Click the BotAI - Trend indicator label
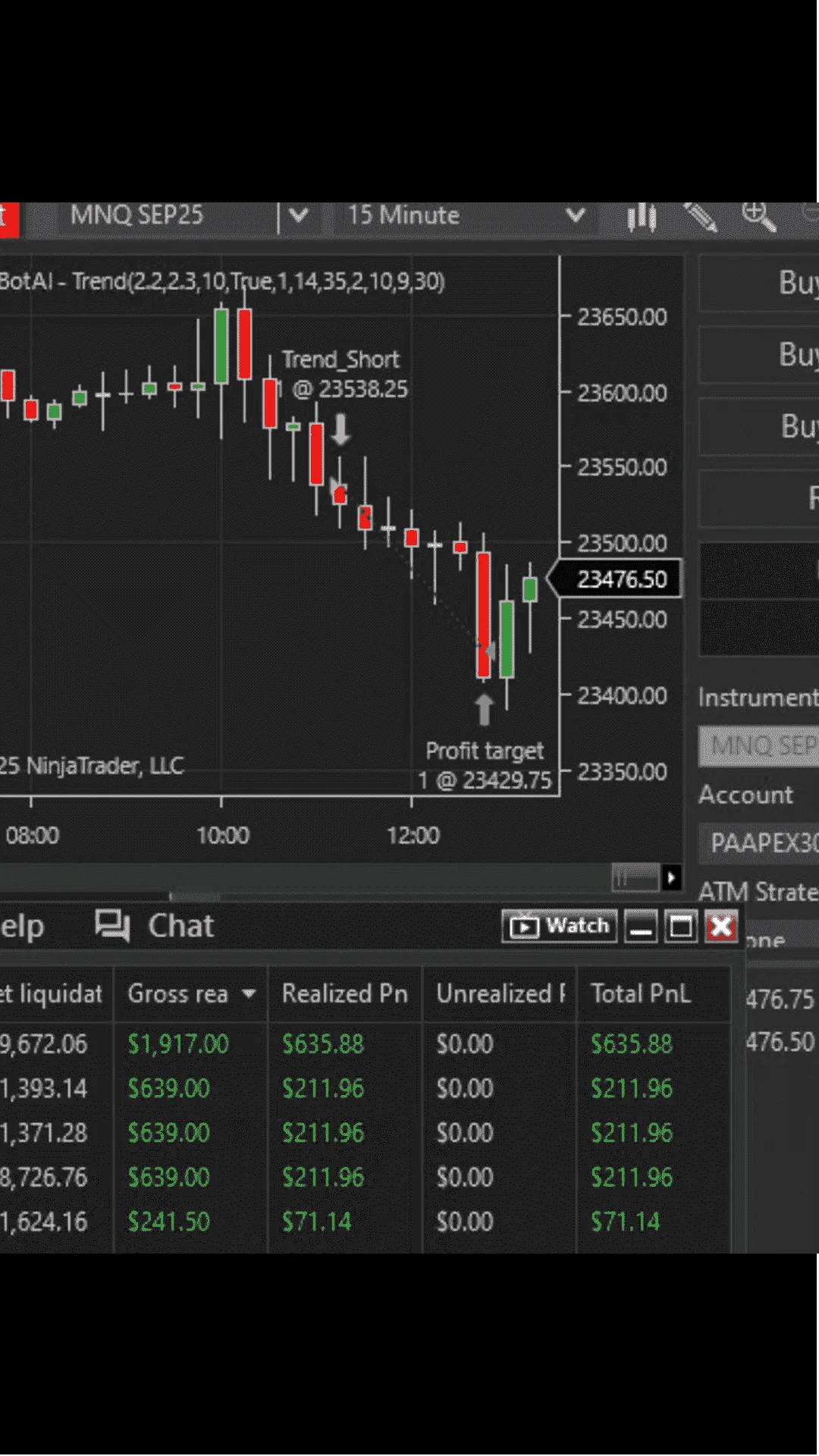 [222, 281]
